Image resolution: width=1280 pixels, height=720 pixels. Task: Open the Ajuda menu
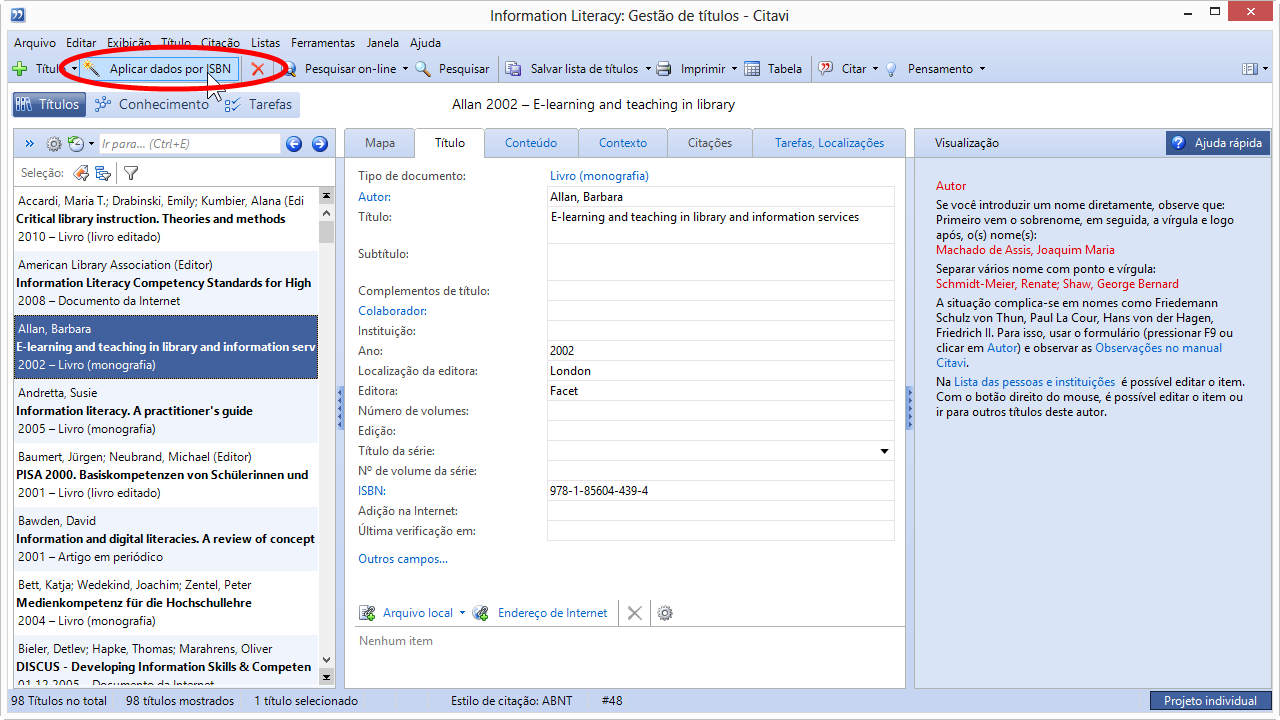tap(425, 43)
